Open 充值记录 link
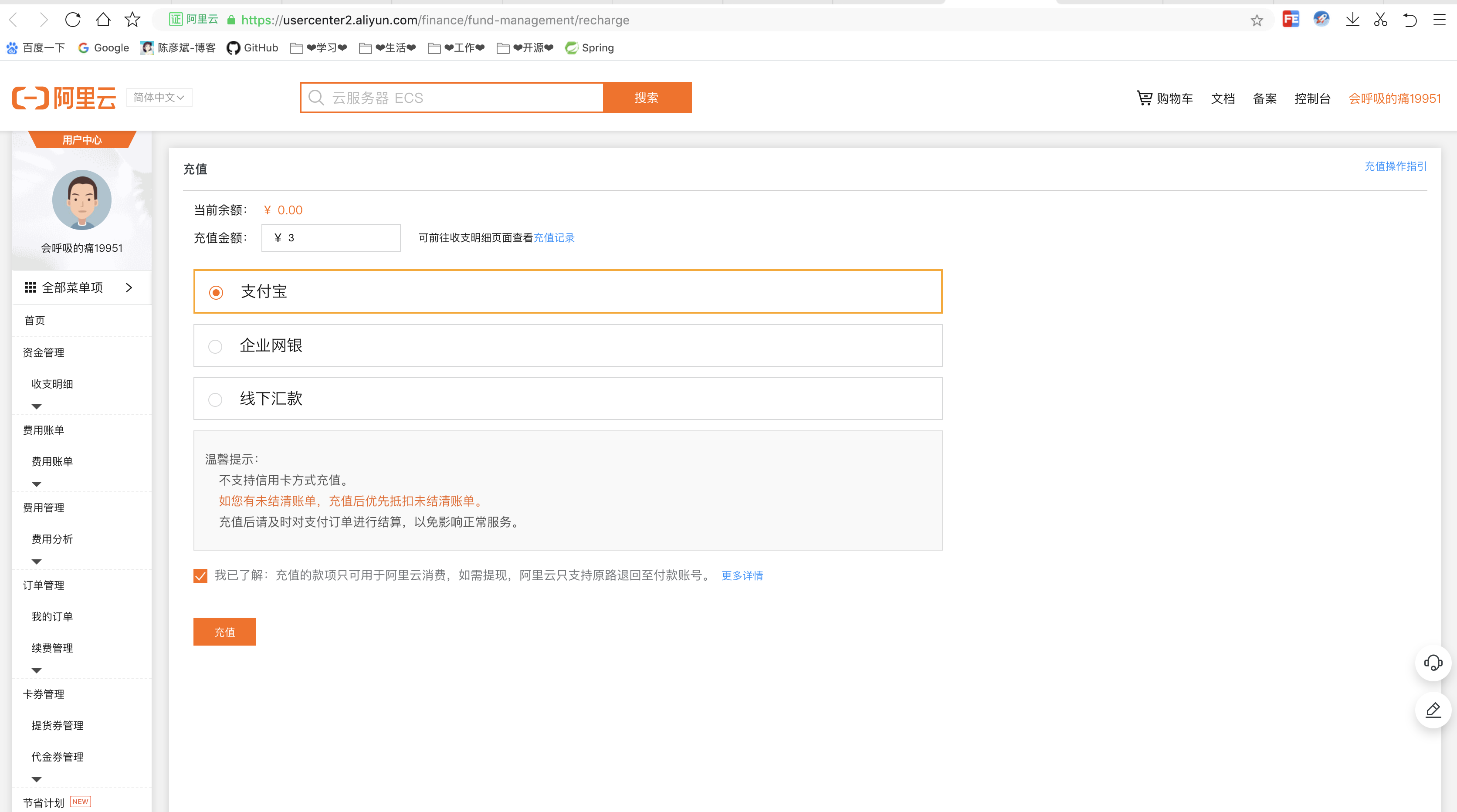The height and width of the screenshot is (812, 1457). click(x=554, y=237)
